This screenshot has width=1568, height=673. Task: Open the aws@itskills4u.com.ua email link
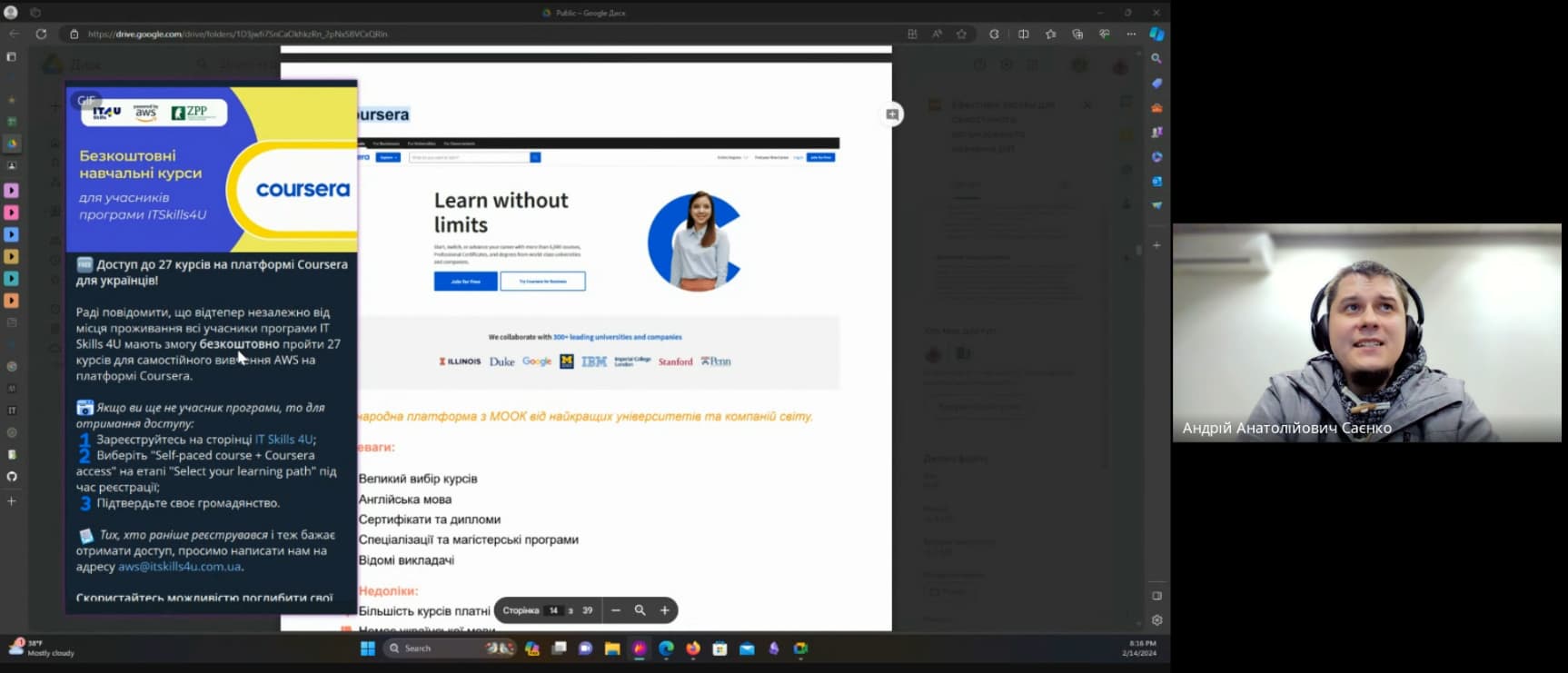coord(179,567)
